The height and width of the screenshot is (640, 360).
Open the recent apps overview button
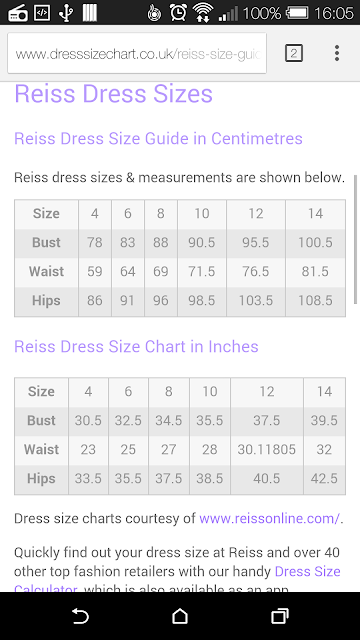click(x=280, y=616)
